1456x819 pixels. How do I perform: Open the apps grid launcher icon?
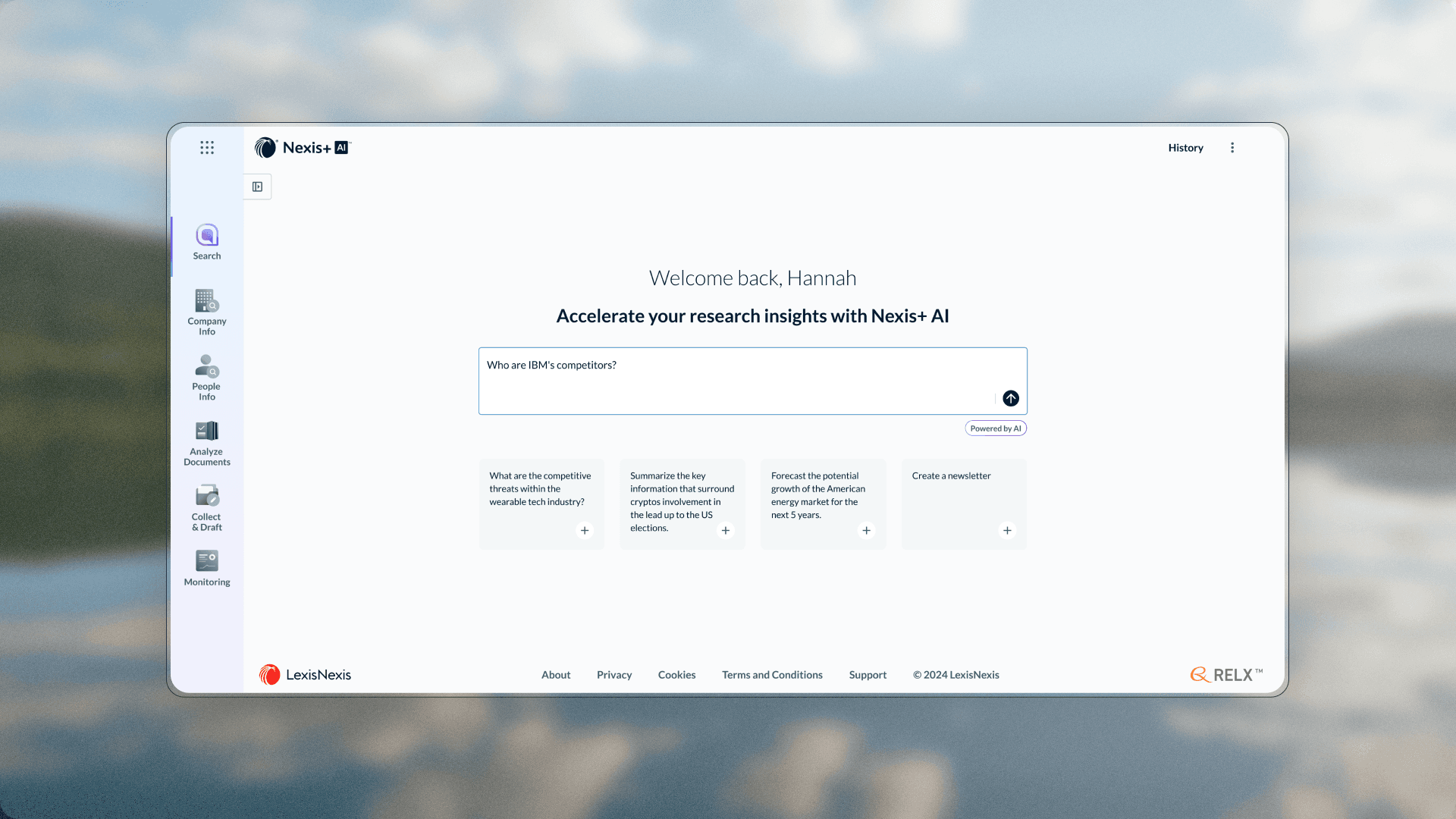pos(207,147)
